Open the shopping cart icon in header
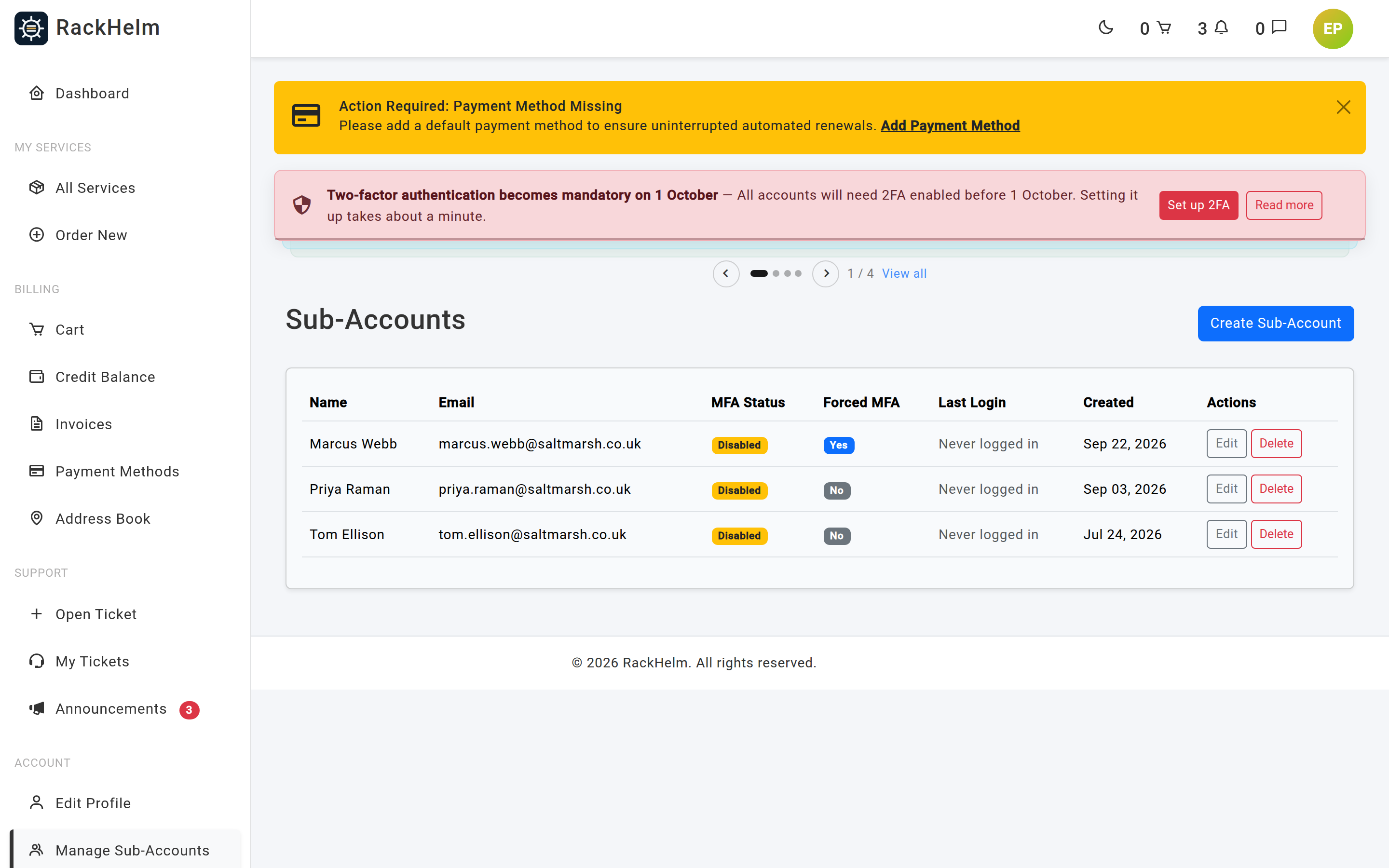The width and height of the screenshot is (1389, 868). click(1163, 27)
